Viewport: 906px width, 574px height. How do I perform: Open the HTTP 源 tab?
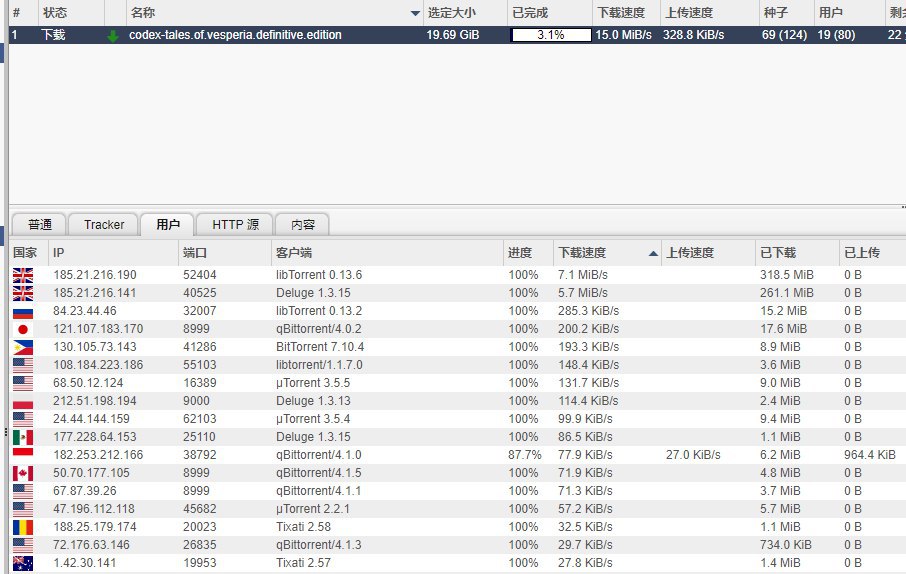tap(235, 225)
